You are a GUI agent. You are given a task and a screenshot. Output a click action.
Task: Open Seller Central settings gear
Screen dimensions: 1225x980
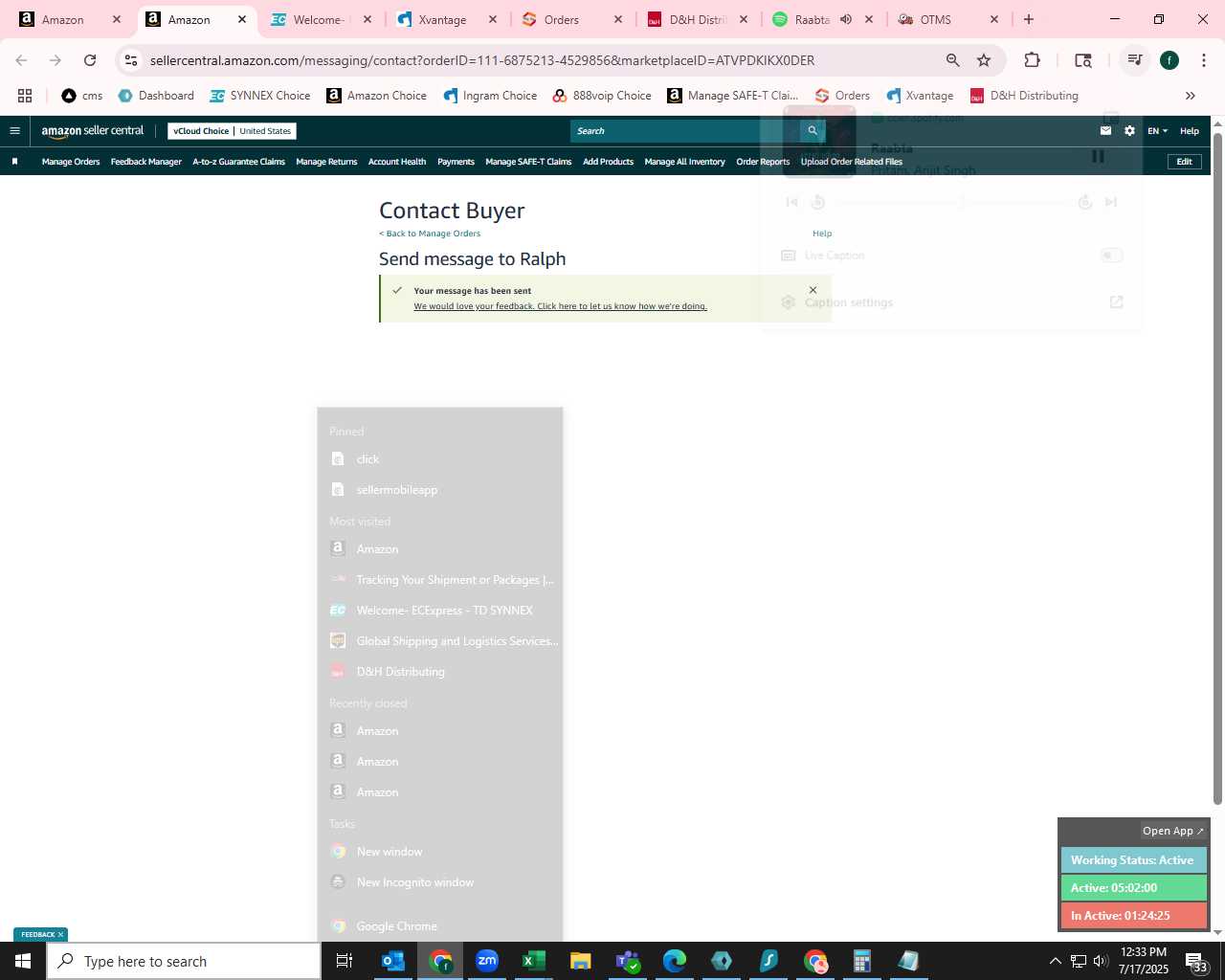(x=1129, y=131)
